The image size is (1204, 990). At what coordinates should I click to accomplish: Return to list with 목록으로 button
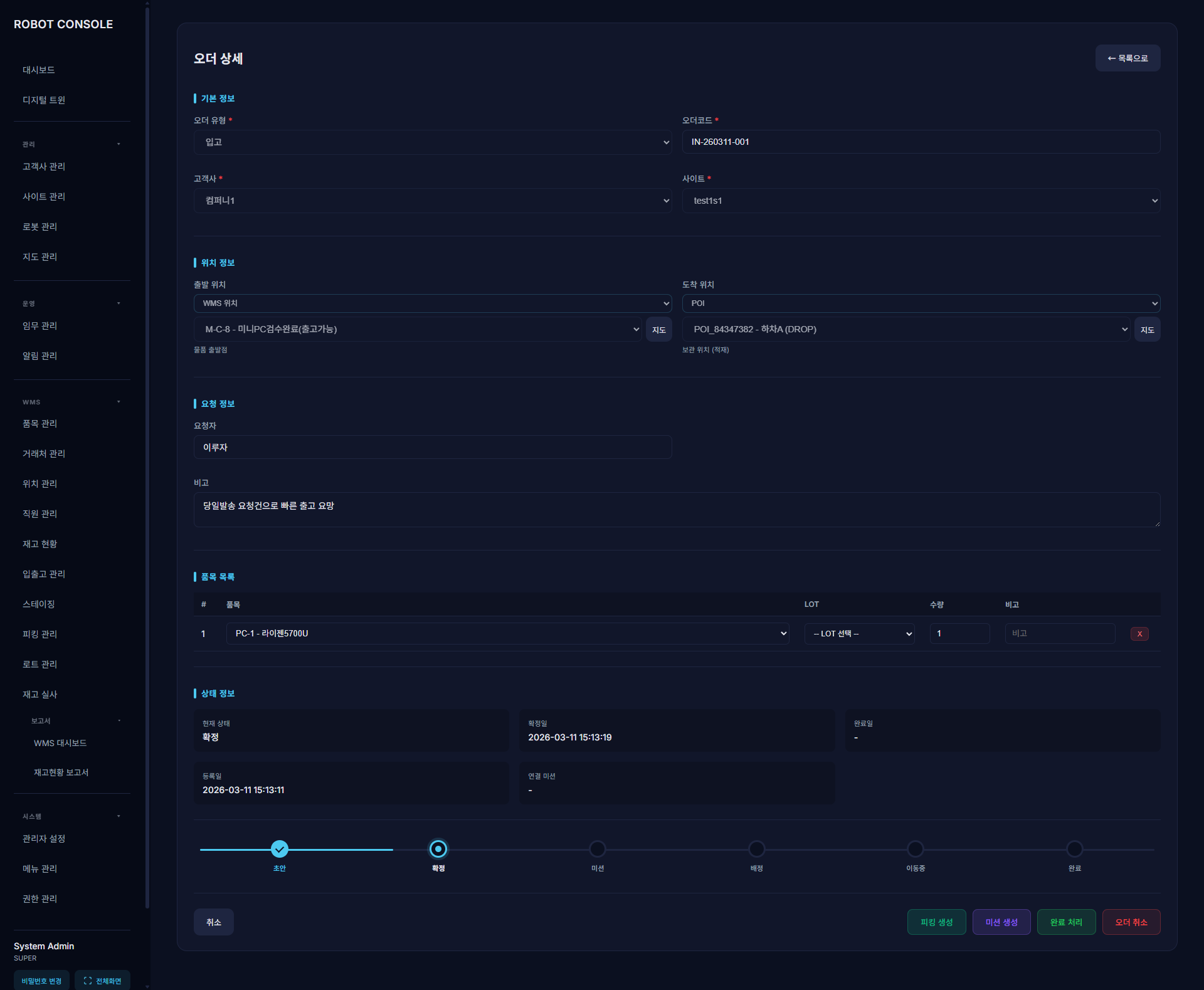[x=1127, y=58]
